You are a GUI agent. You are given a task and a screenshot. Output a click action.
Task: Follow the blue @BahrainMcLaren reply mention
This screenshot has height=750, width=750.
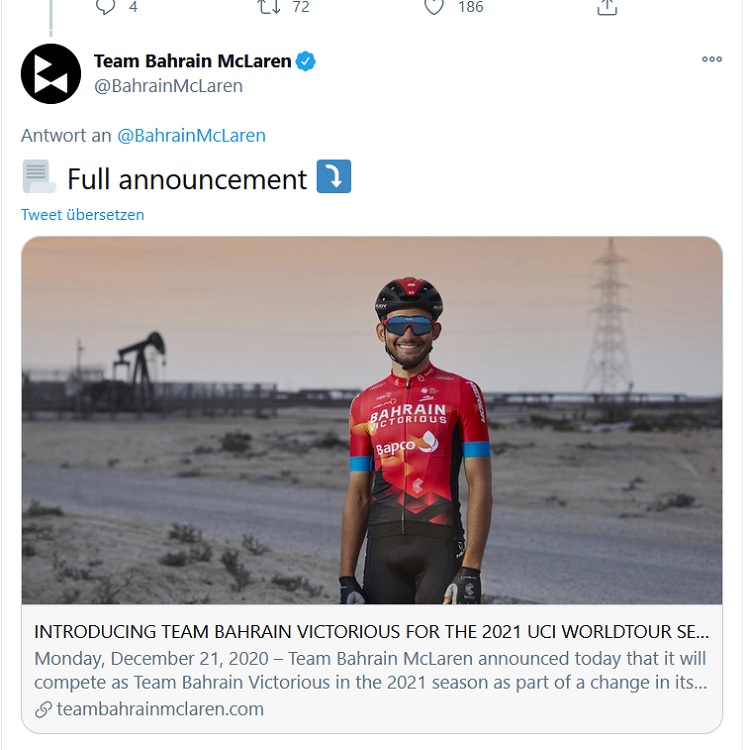click(x=191, y=135)
